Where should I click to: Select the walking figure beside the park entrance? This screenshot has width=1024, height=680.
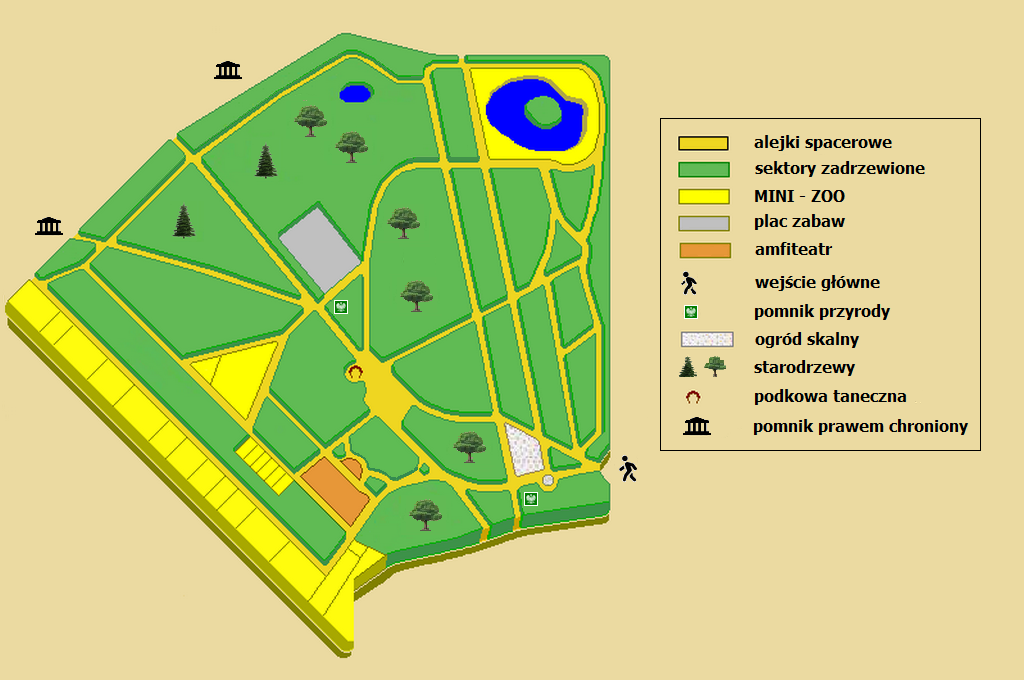coord(628,468)
